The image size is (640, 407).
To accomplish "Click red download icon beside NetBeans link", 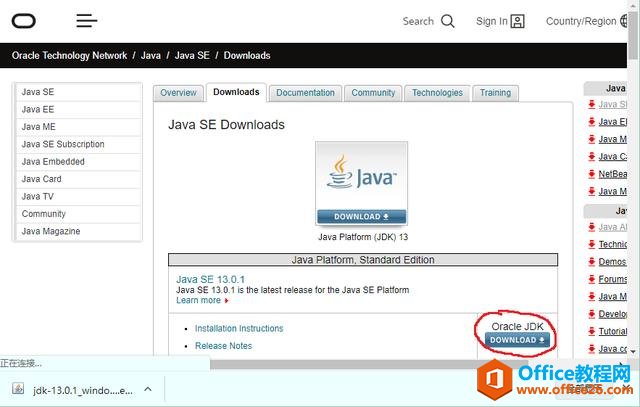I will 591,174.
